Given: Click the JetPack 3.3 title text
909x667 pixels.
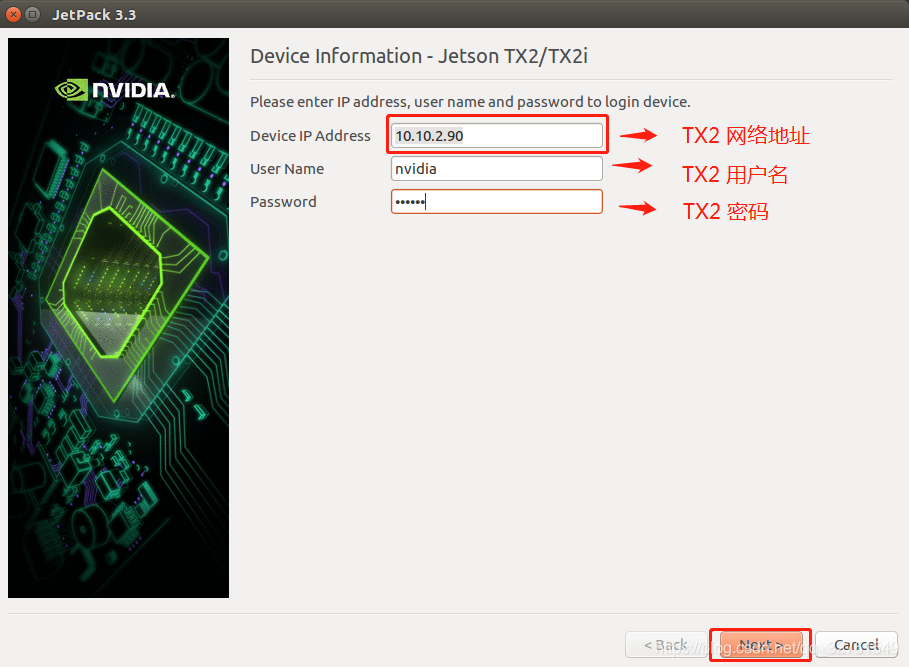Looking at the screenshot, I should [94, 14].
